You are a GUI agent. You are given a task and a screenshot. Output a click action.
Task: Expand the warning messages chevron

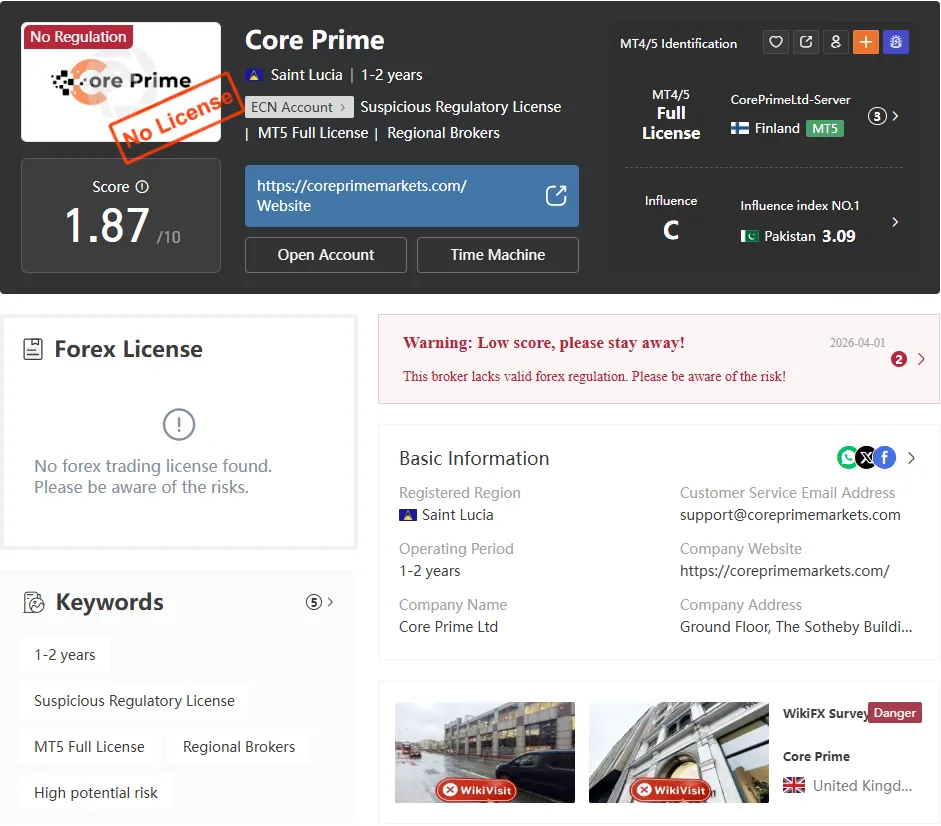[921, 359]
